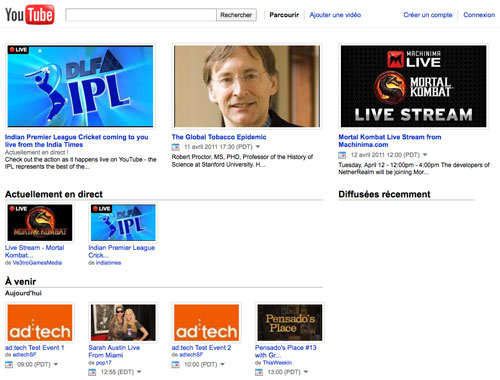Click Pensado's Place #13 with Gr... title

286,351
